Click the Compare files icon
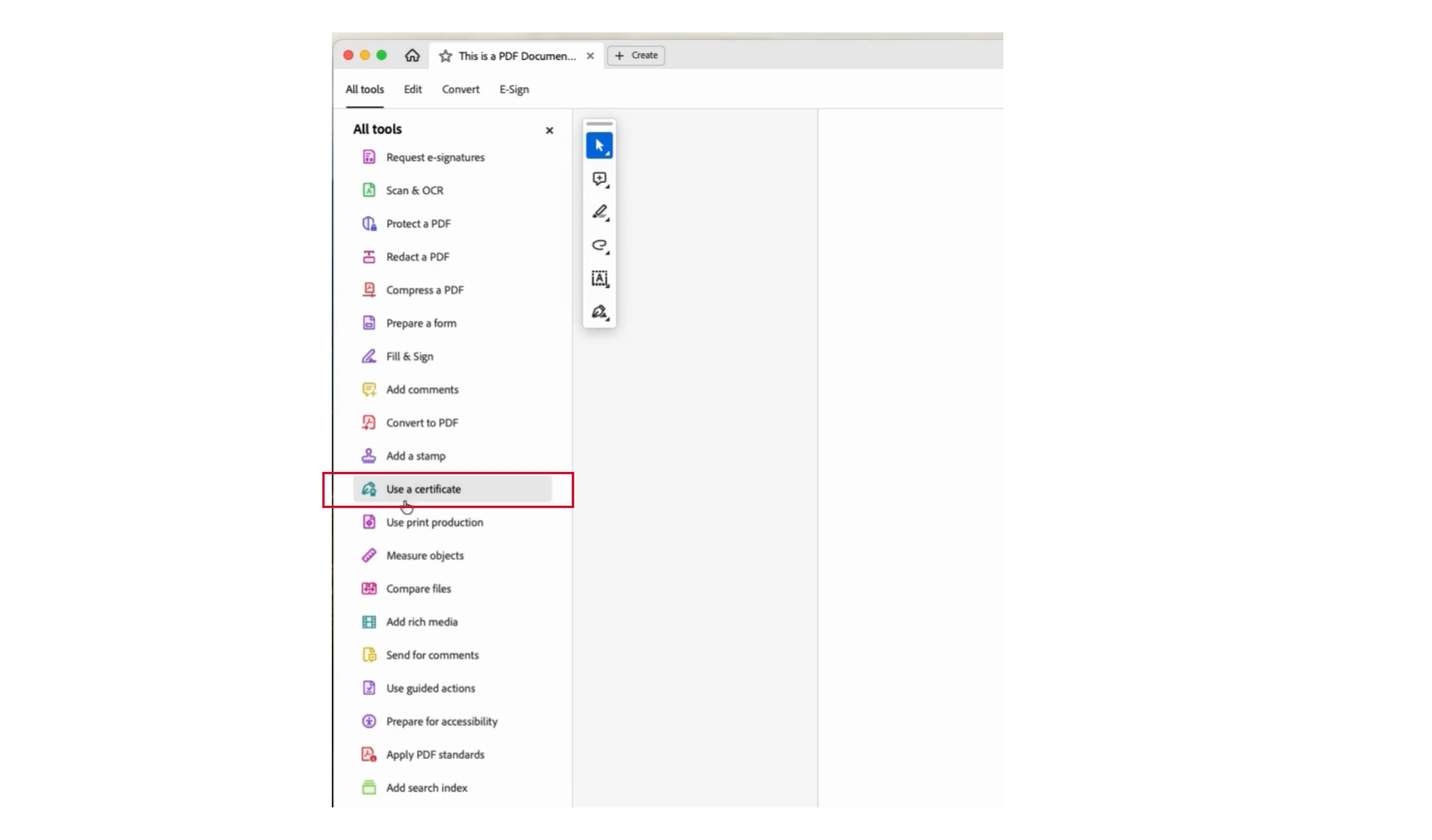This screenshot has width=1432, height=840. tap(369, 589)
